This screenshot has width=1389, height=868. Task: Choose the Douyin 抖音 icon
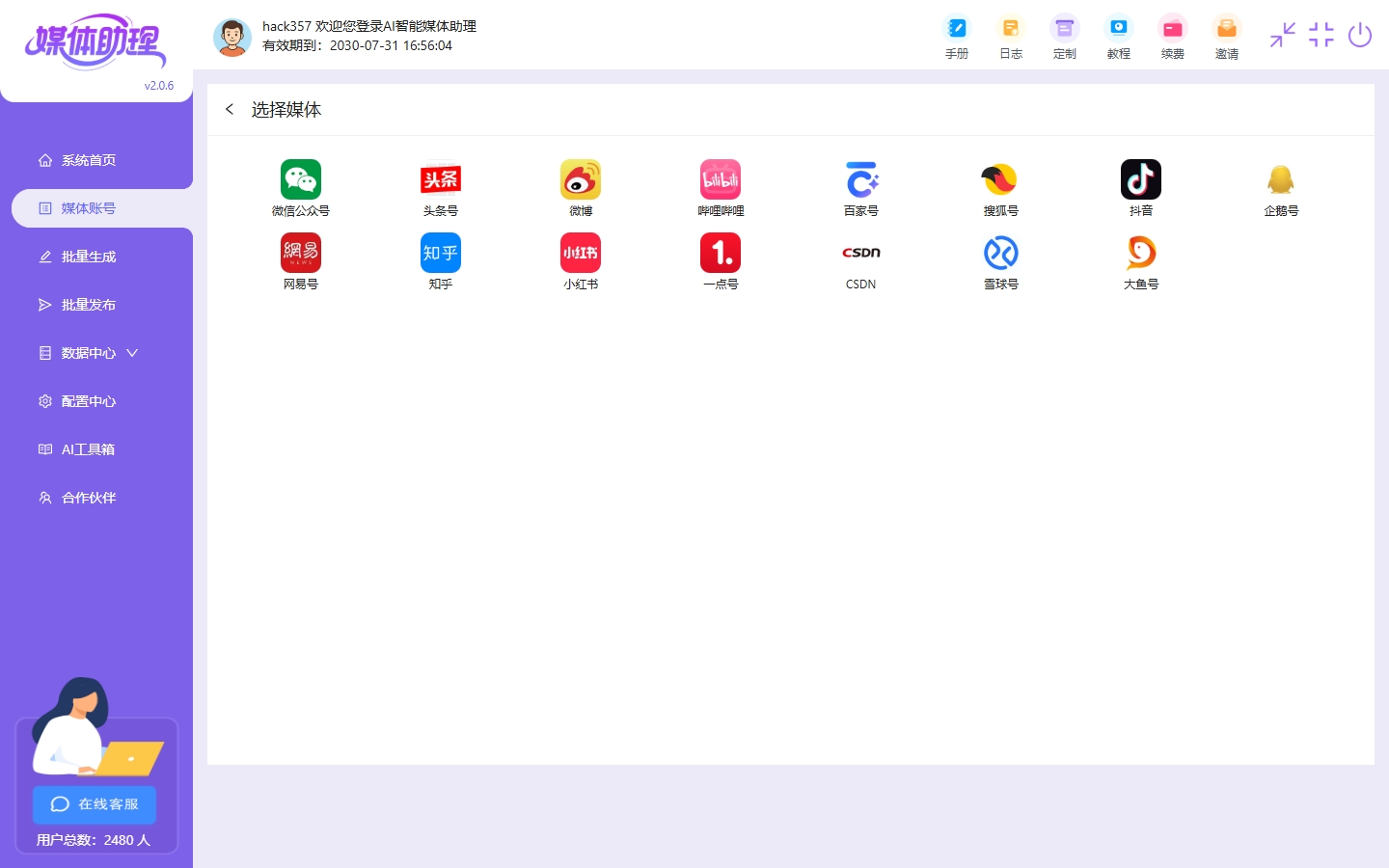pyautogui.click(x=1140, y=180)
